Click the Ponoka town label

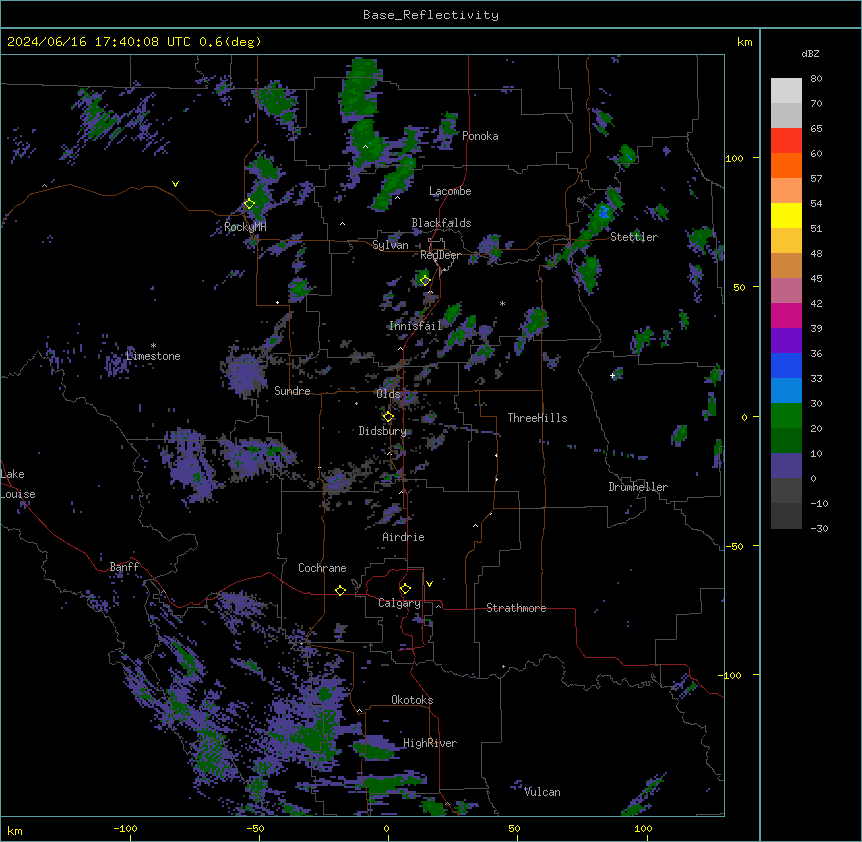click(480, 136)
